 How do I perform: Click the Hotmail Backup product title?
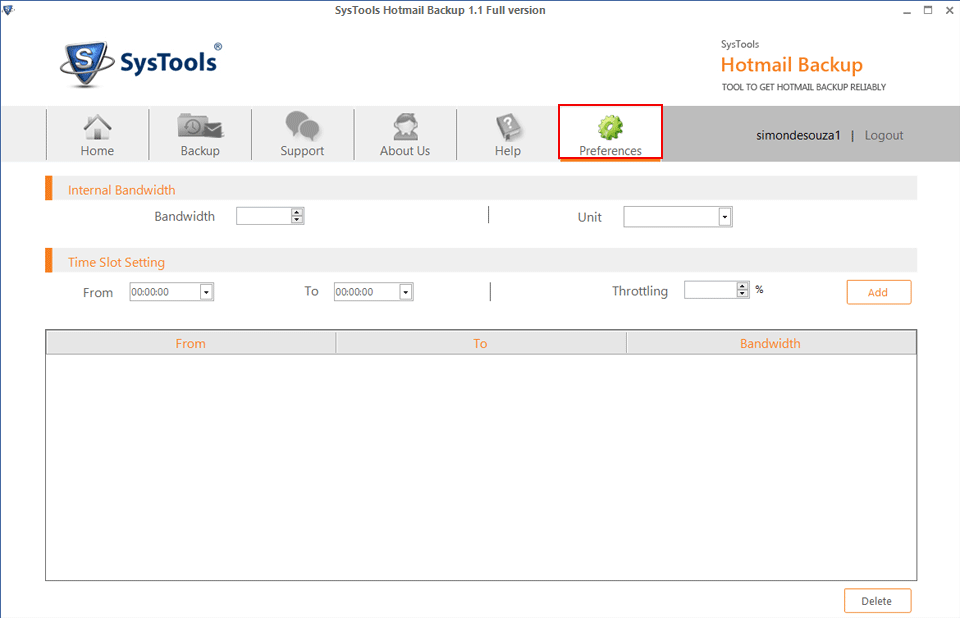(792, 64)
